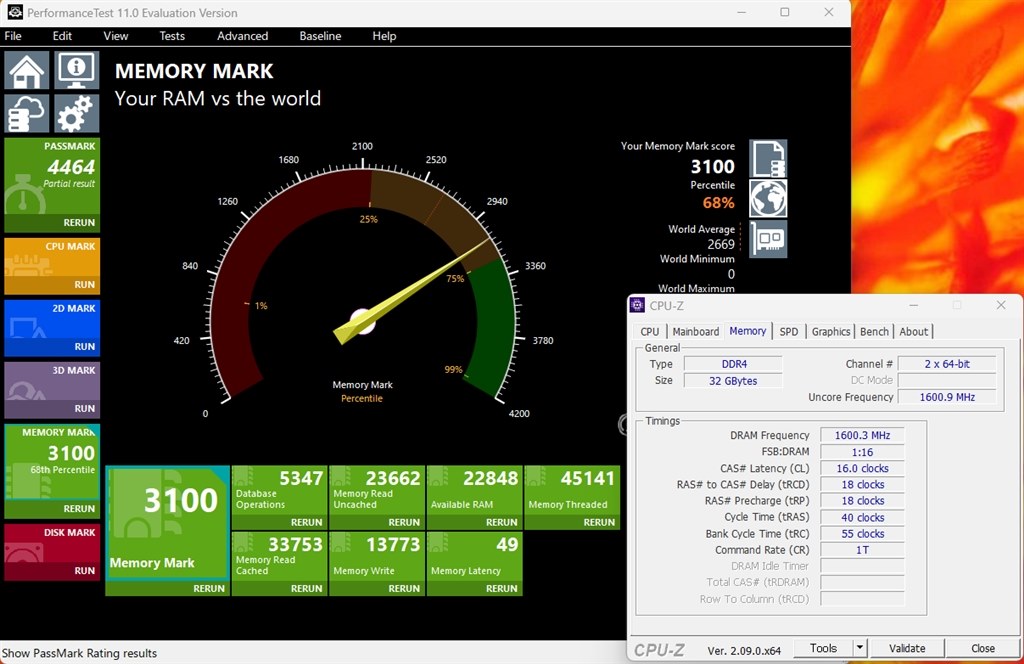Rerun the Database Operations test
1024x664 pixels.
(306, 522)
